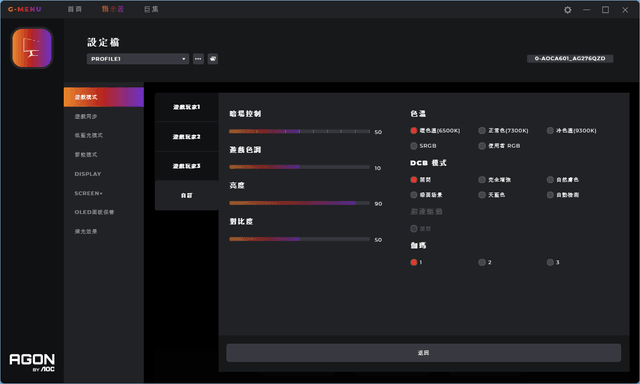Viewport: 640px width, 384px height.
Task: Open the settings gear in title bar
Action: pos(567,10)
